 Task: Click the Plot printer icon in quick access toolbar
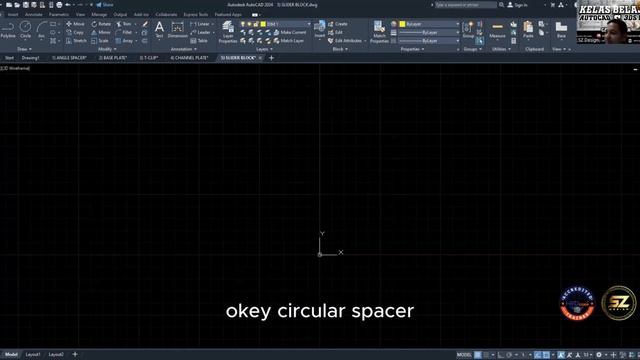coord(59,5)
